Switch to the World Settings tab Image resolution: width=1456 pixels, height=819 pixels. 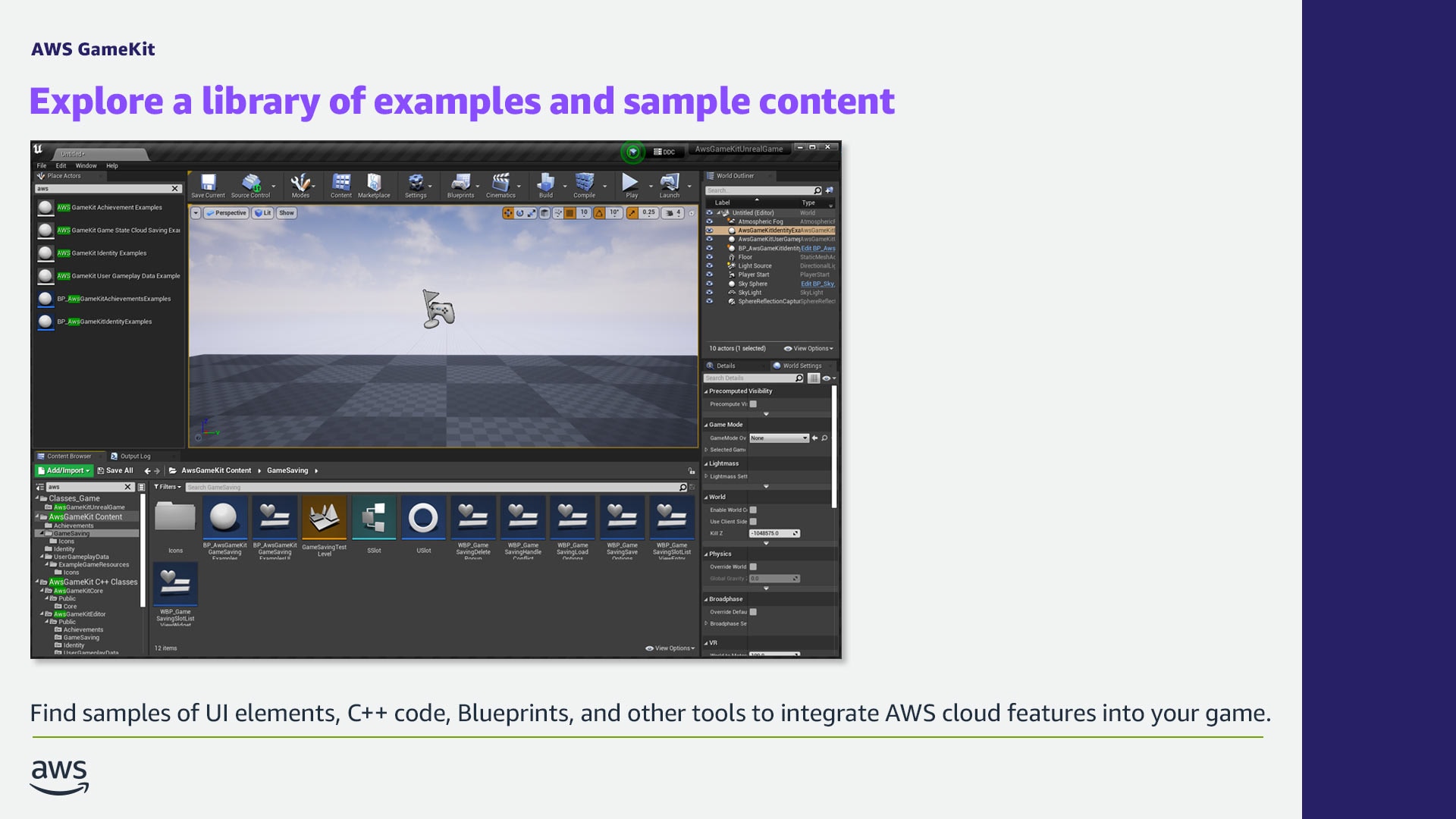pos(798,366)
